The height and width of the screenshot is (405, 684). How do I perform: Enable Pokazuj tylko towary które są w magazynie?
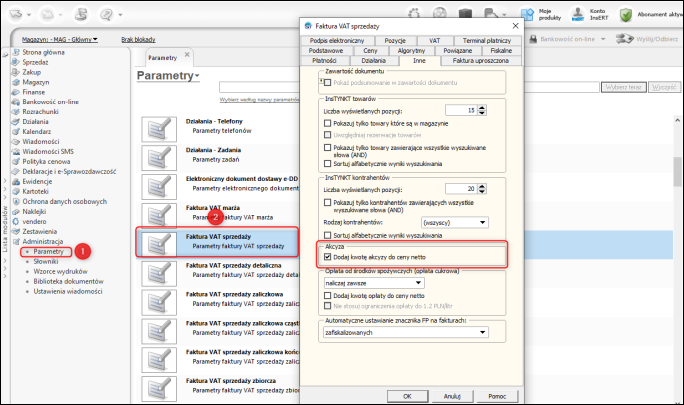coord(328,124)
